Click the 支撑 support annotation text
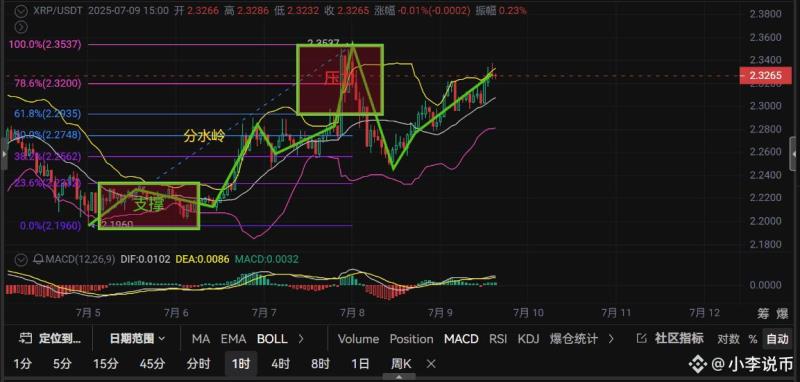800x382 pixels. pyautogui.click(x=147, y=205)
